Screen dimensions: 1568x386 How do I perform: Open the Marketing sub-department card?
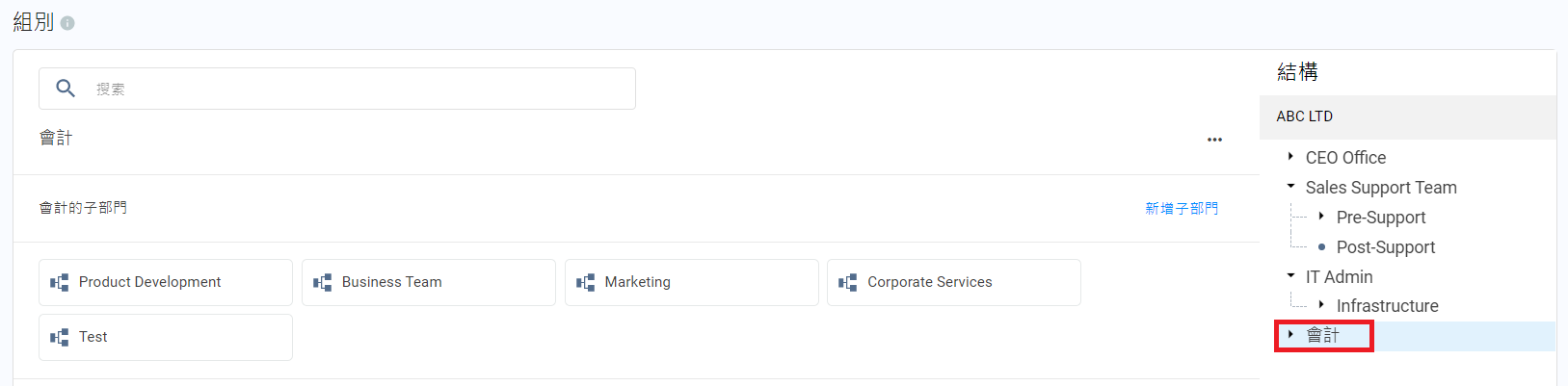(x=691, y=282)
